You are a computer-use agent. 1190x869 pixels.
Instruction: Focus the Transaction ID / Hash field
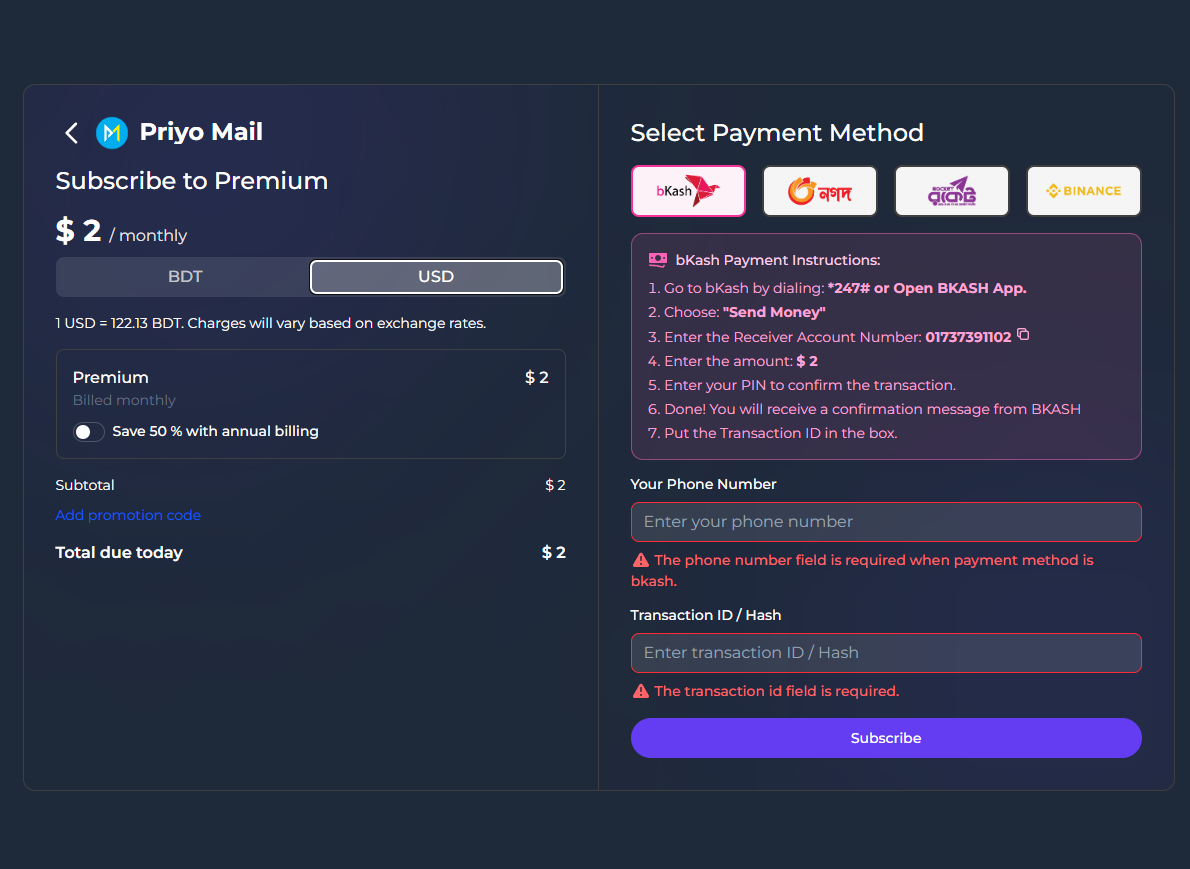point(885,653)
